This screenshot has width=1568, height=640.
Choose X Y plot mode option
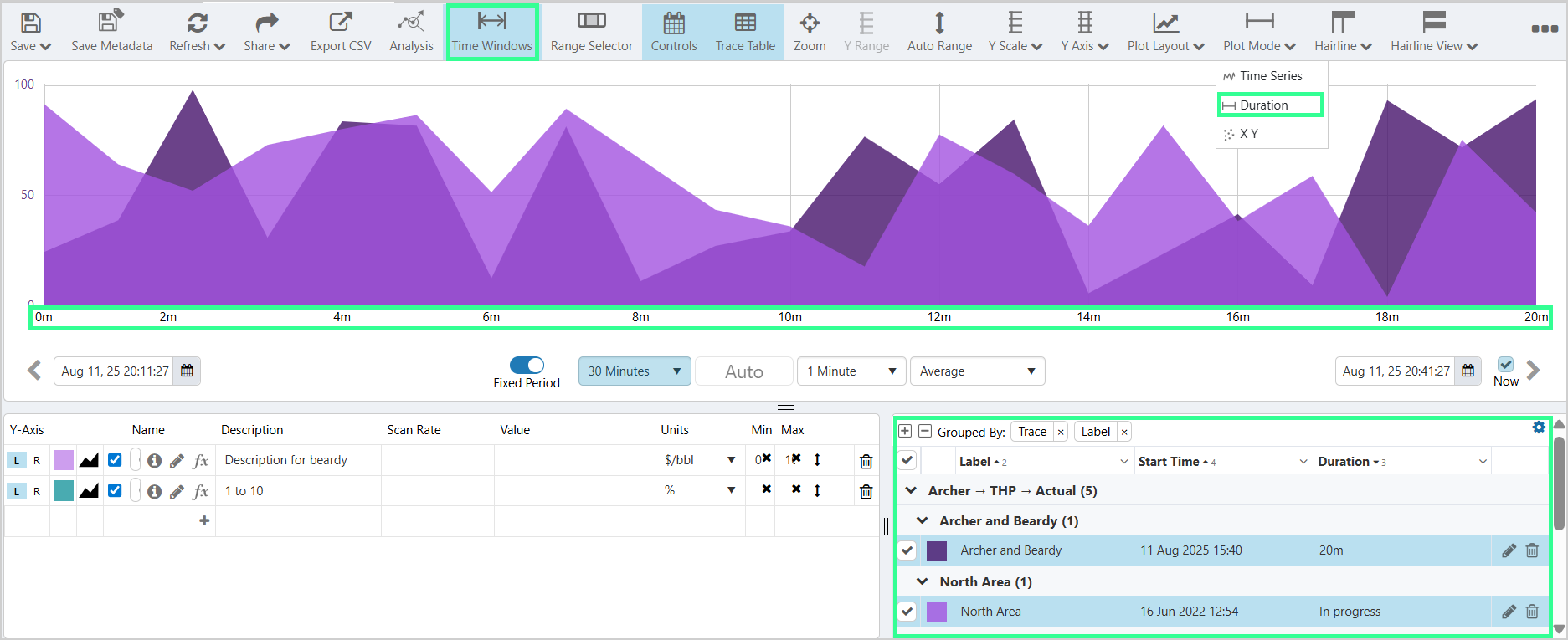[1248, 134]
